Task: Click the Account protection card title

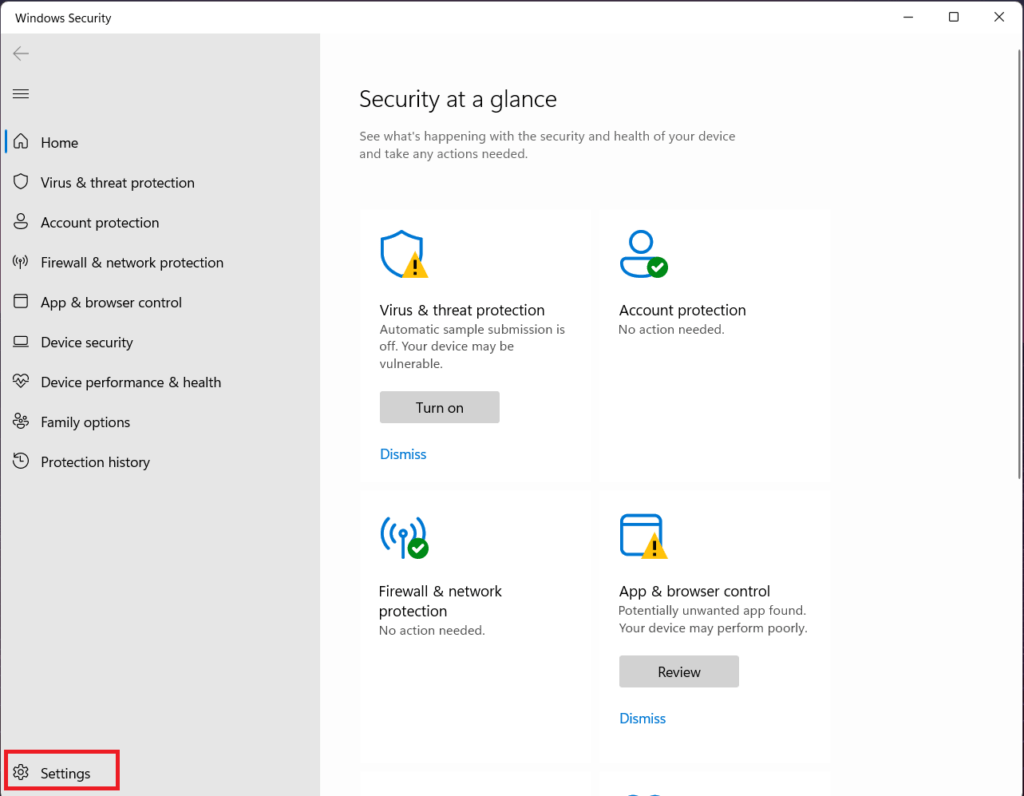Action: pos(682,310)
